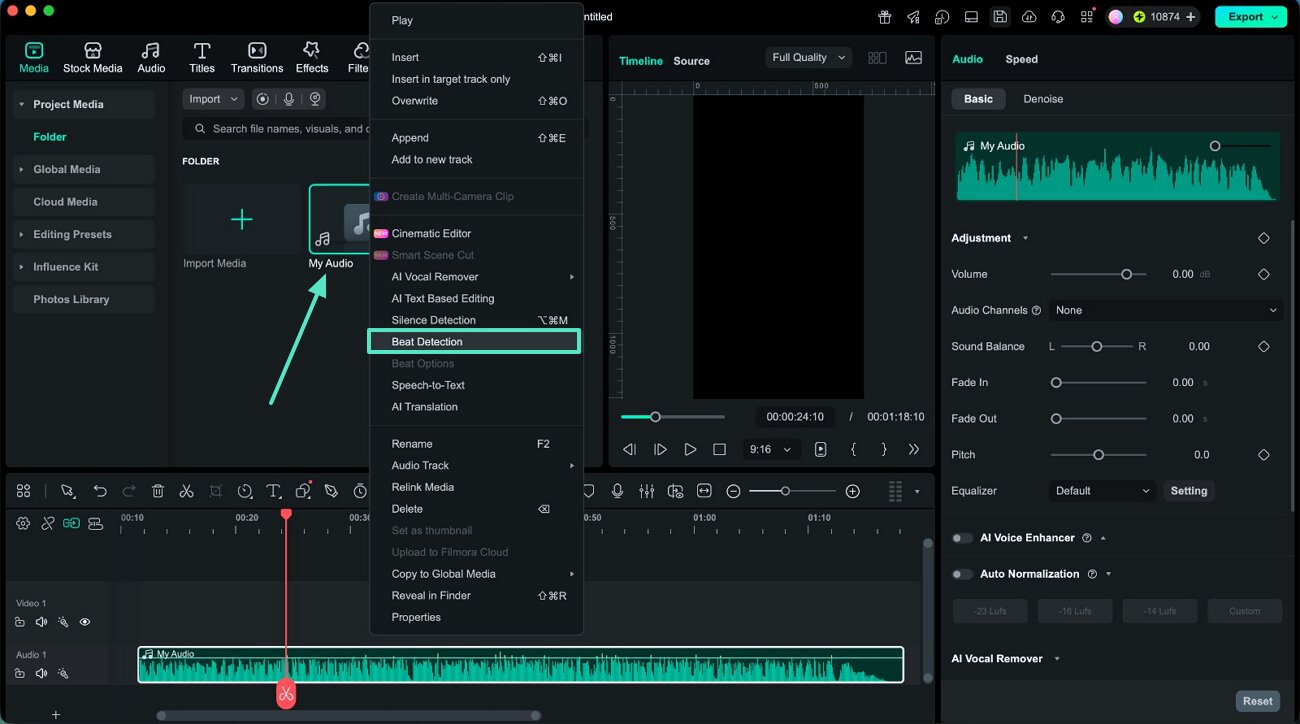Screen dimensions: 1300x724
Task: Expand Global Media tree item
Action: (21, 169)
